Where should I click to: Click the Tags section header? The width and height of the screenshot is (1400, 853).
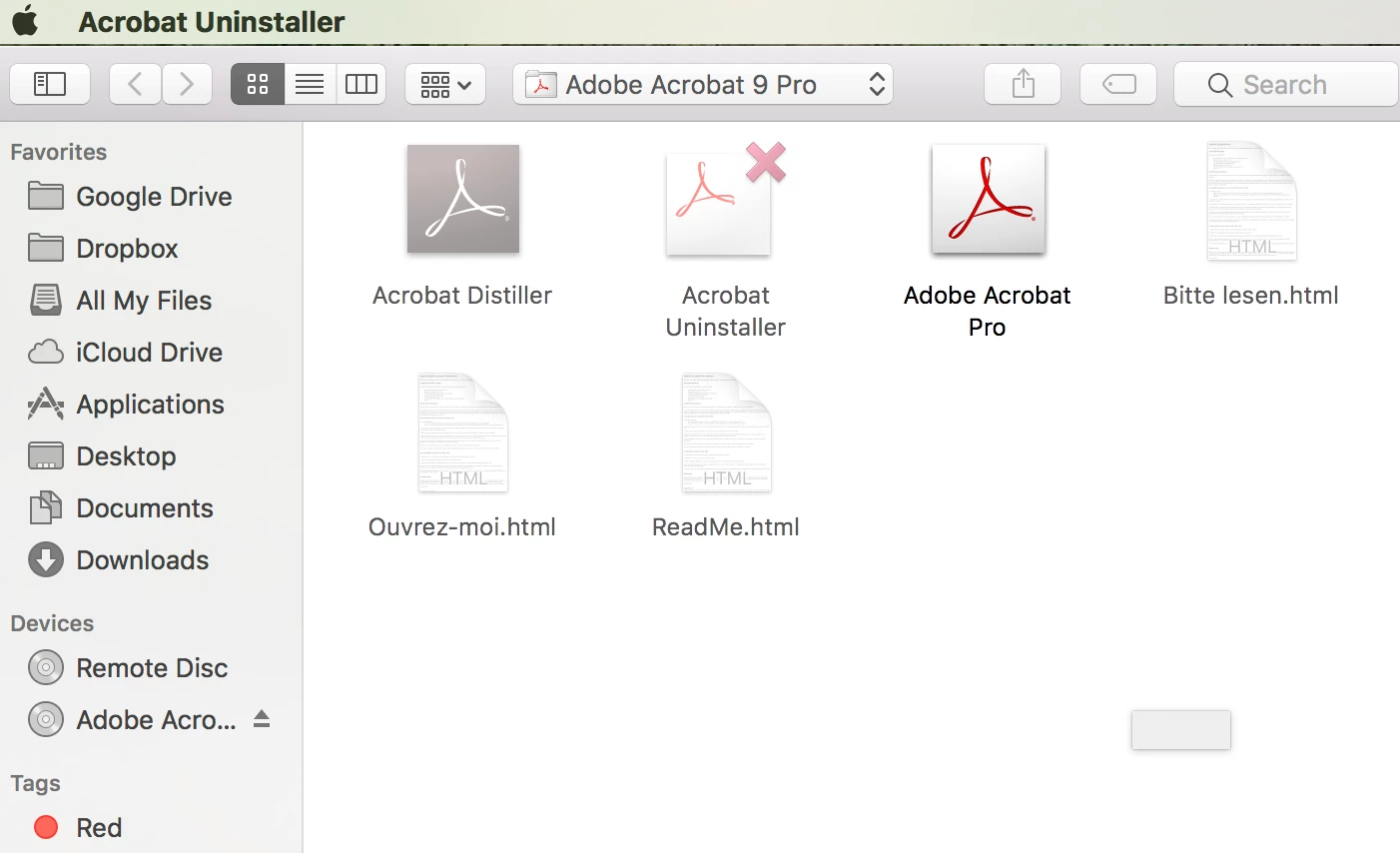coord(36,783)
